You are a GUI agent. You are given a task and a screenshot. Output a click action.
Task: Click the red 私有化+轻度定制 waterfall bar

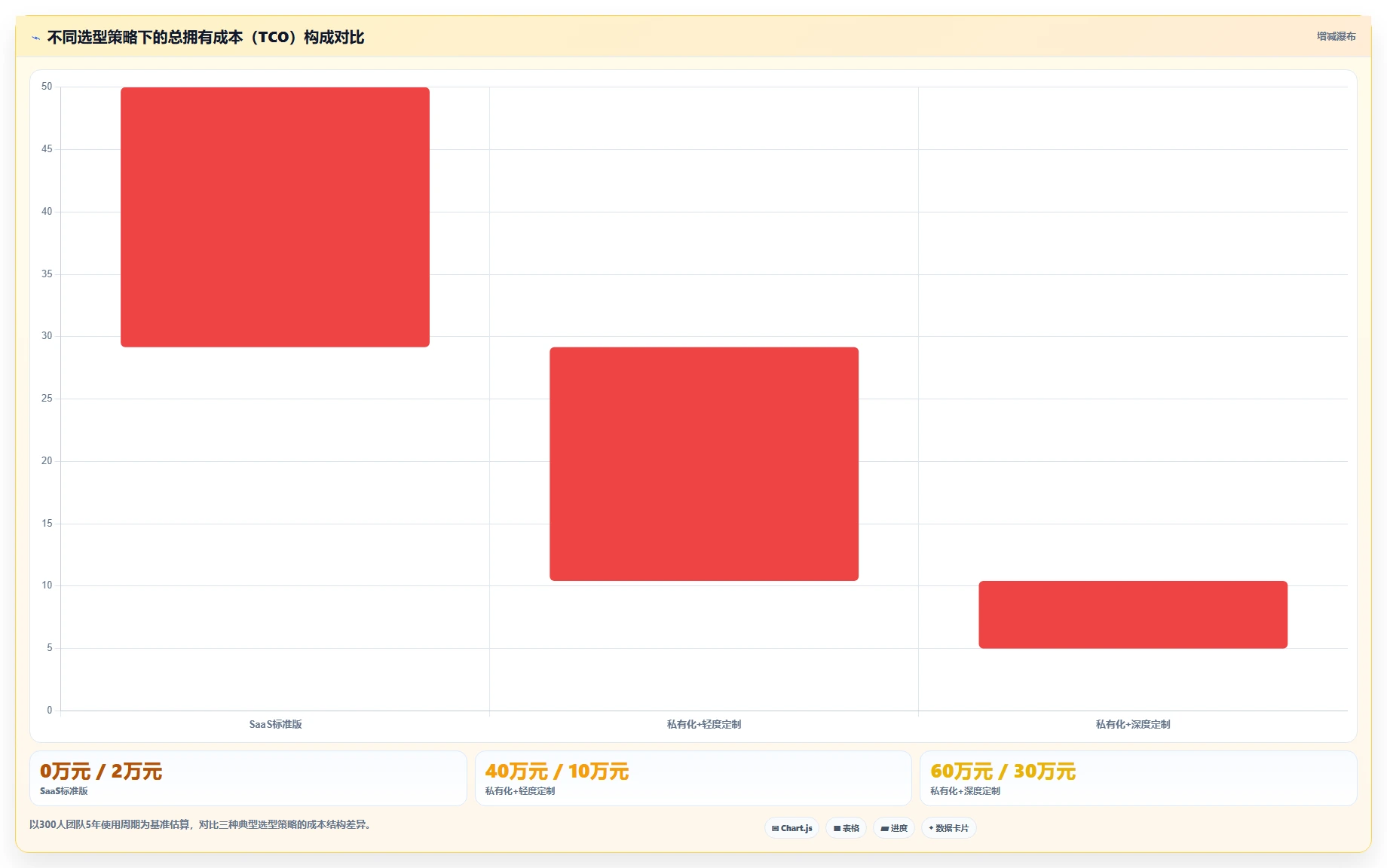coord(704,464)
